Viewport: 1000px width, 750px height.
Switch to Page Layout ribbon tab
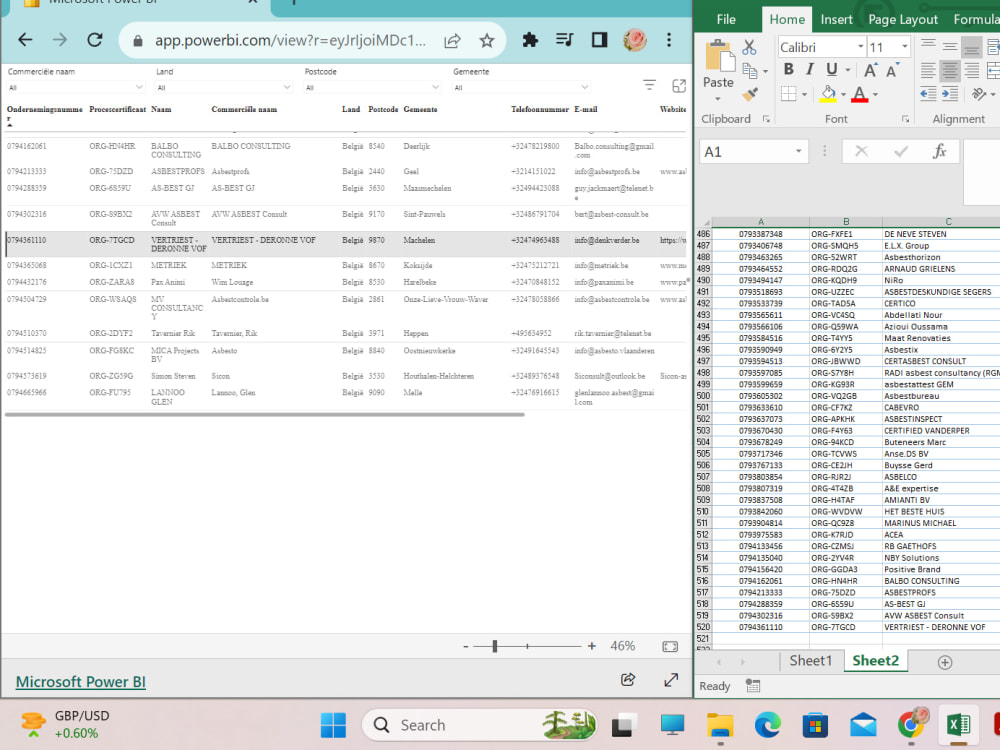tap(902, 20)
